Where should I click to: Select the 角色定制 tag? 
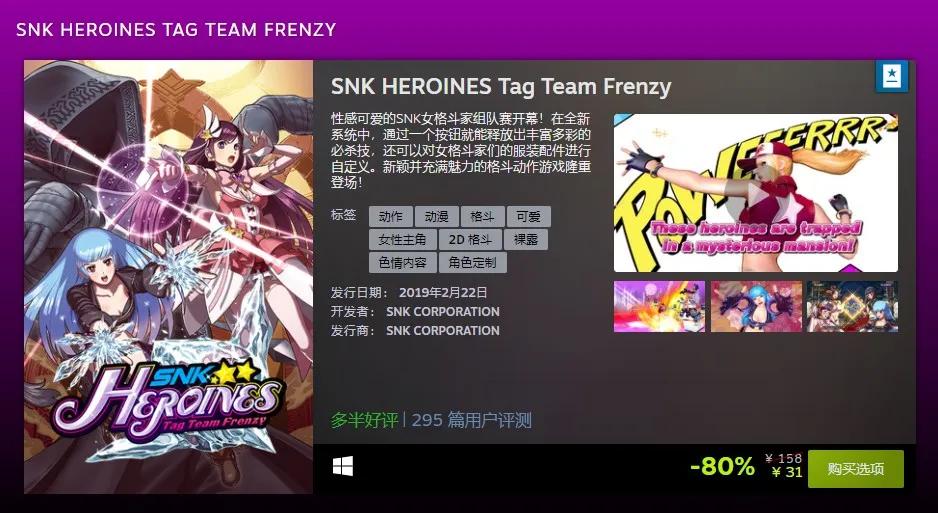[x=473, y=262]
